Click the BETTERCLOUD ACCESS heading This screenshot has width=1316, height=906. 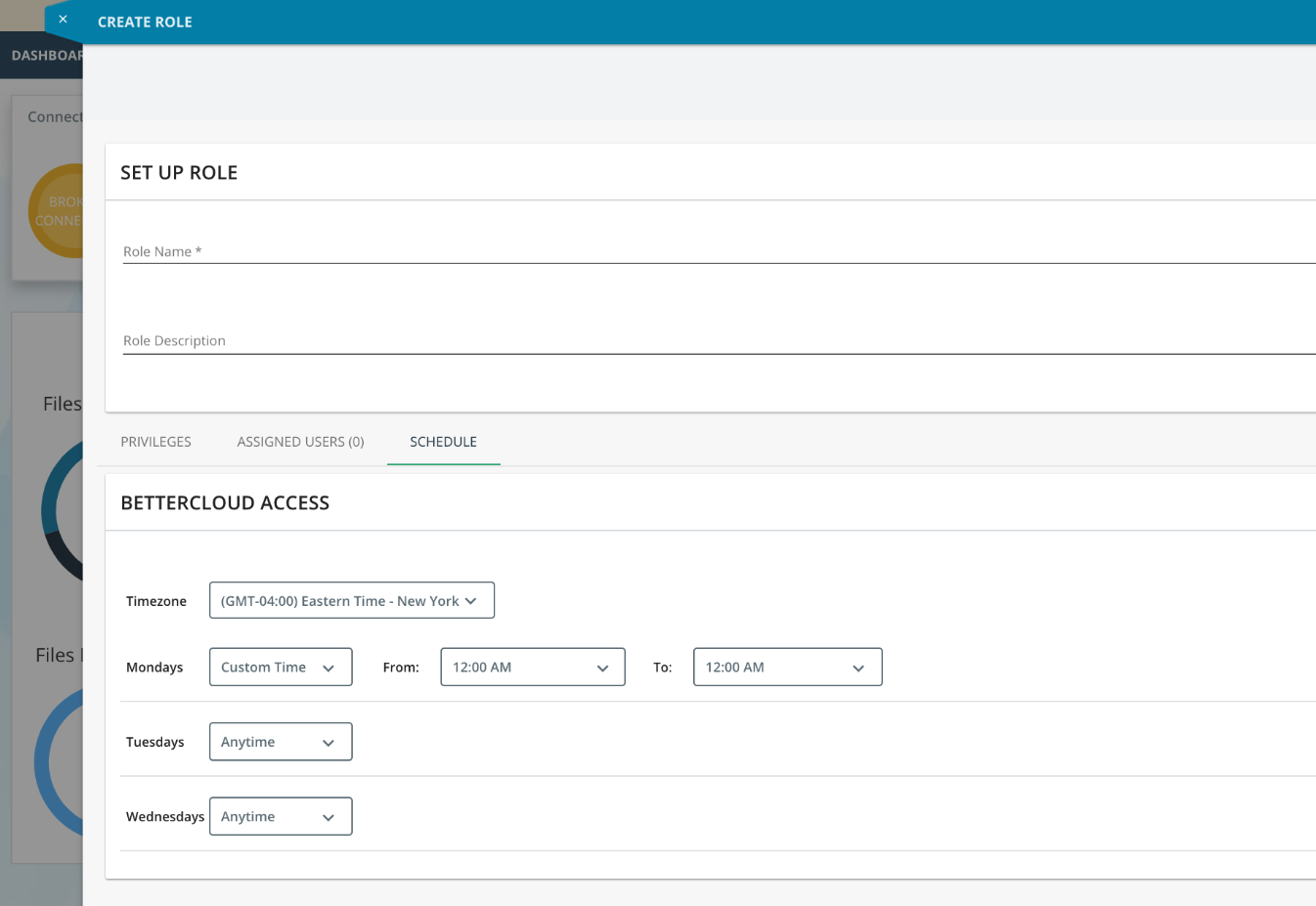[x=225, y=503]
